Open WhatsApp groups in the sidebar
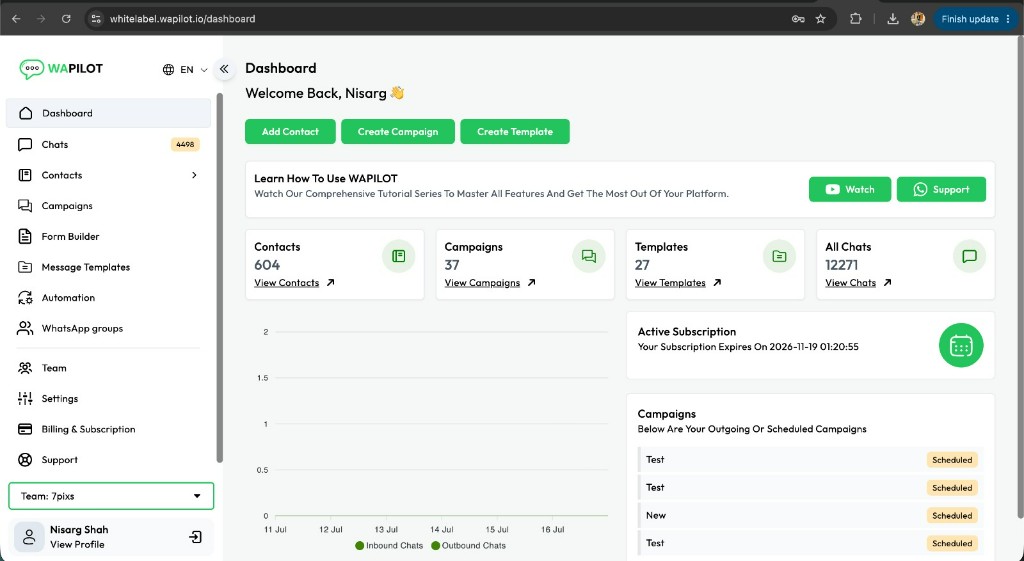 [x=108, y=329]
